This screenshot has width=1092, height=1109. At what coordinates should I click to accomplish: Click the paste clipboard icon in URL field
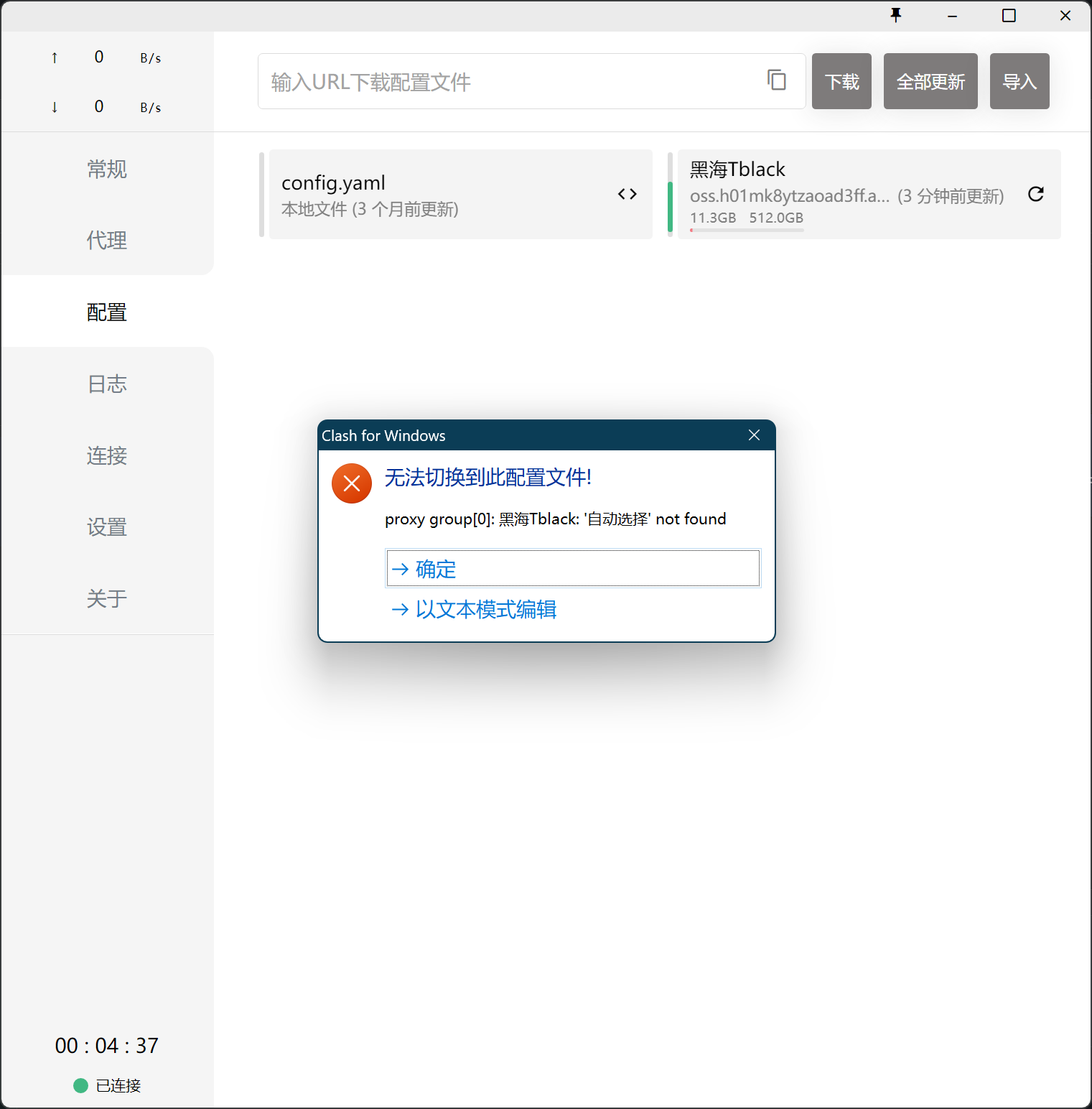point(776,80)
